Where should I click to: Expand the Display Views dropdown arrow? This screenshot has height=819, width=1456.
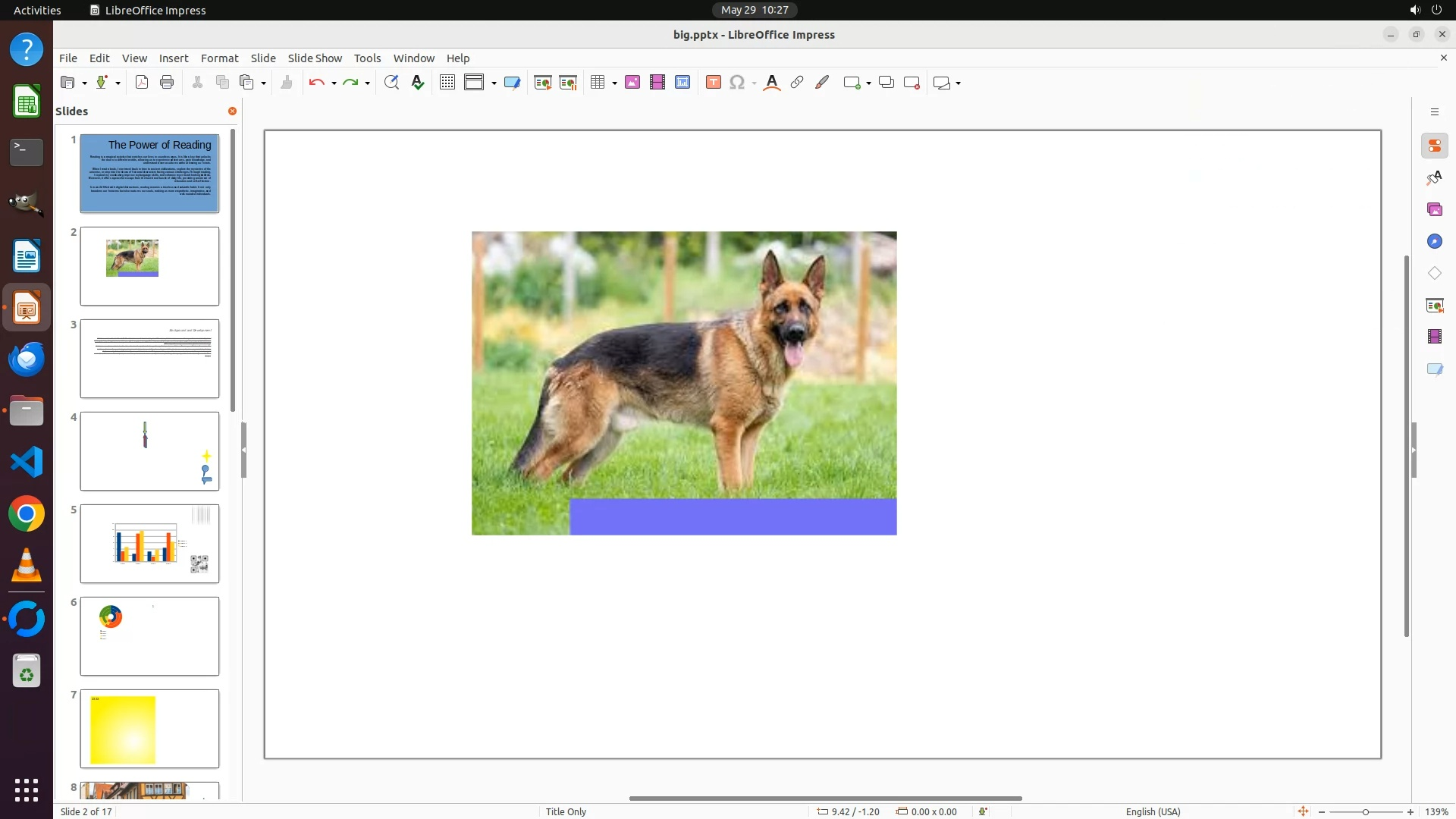click(494, 83)
